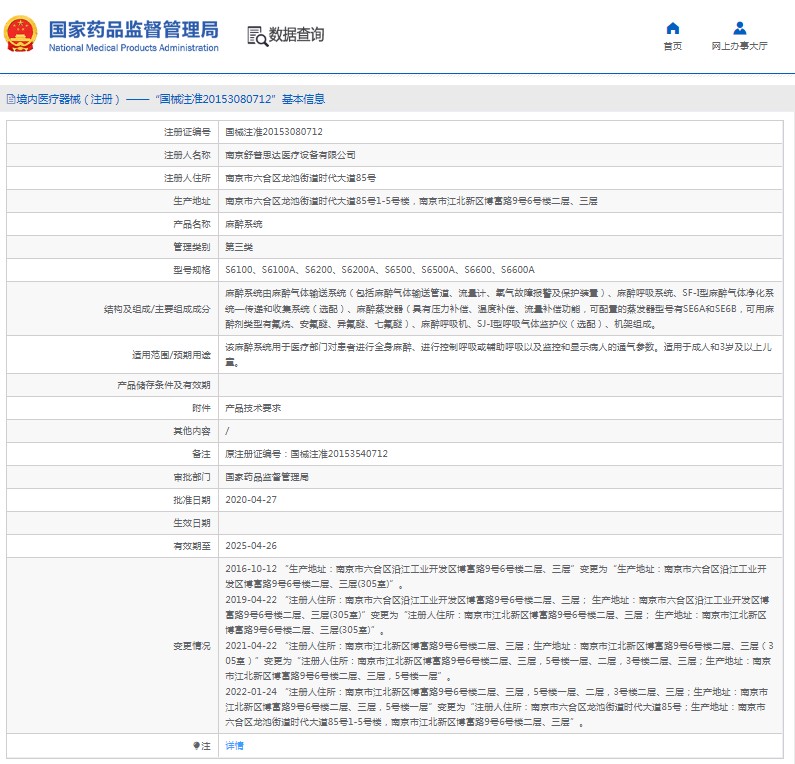Click the 产品储存条件及有效期 label

(x=164, y=385)
